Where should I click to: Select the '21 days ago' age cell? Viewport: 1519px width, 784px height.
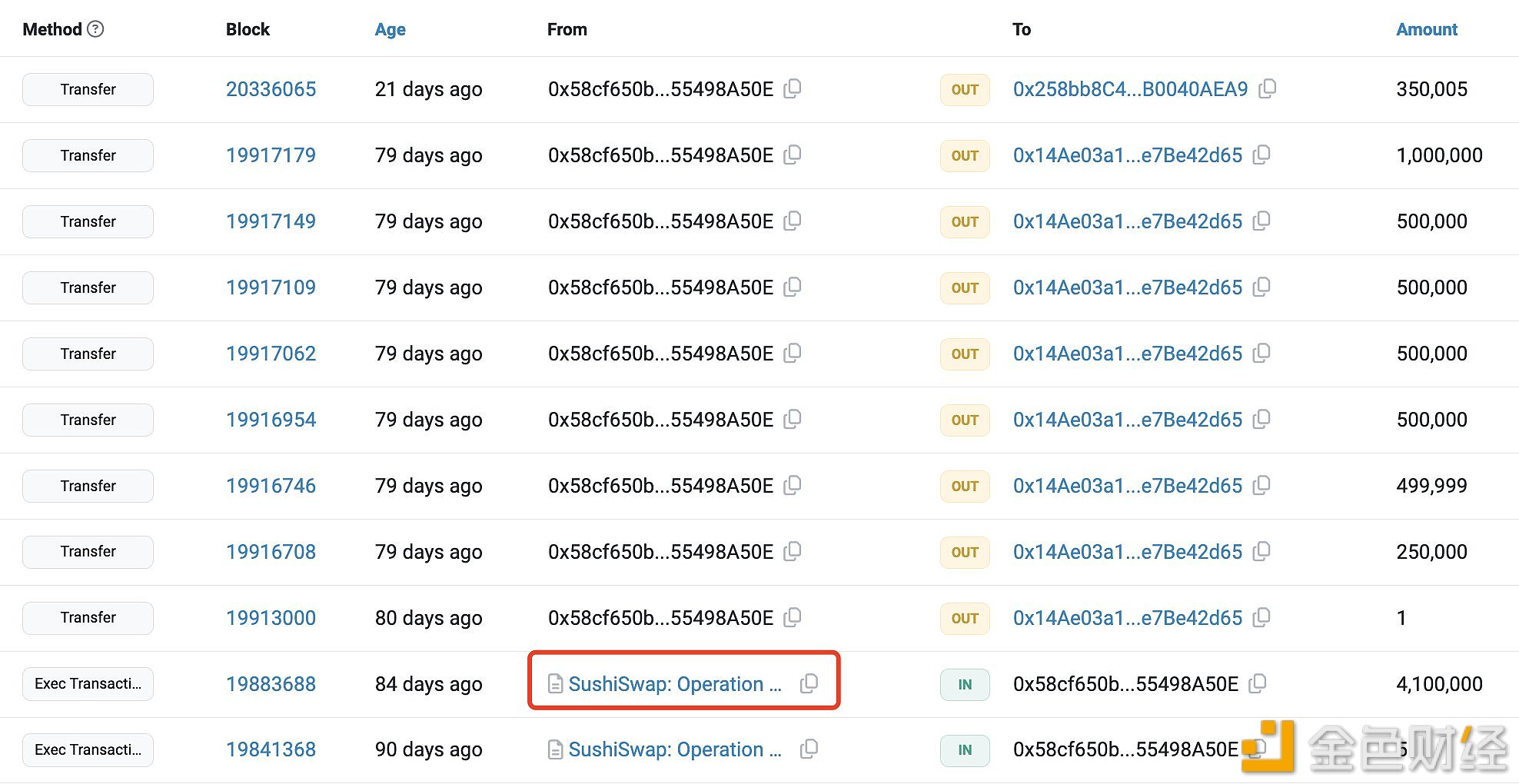428,89
